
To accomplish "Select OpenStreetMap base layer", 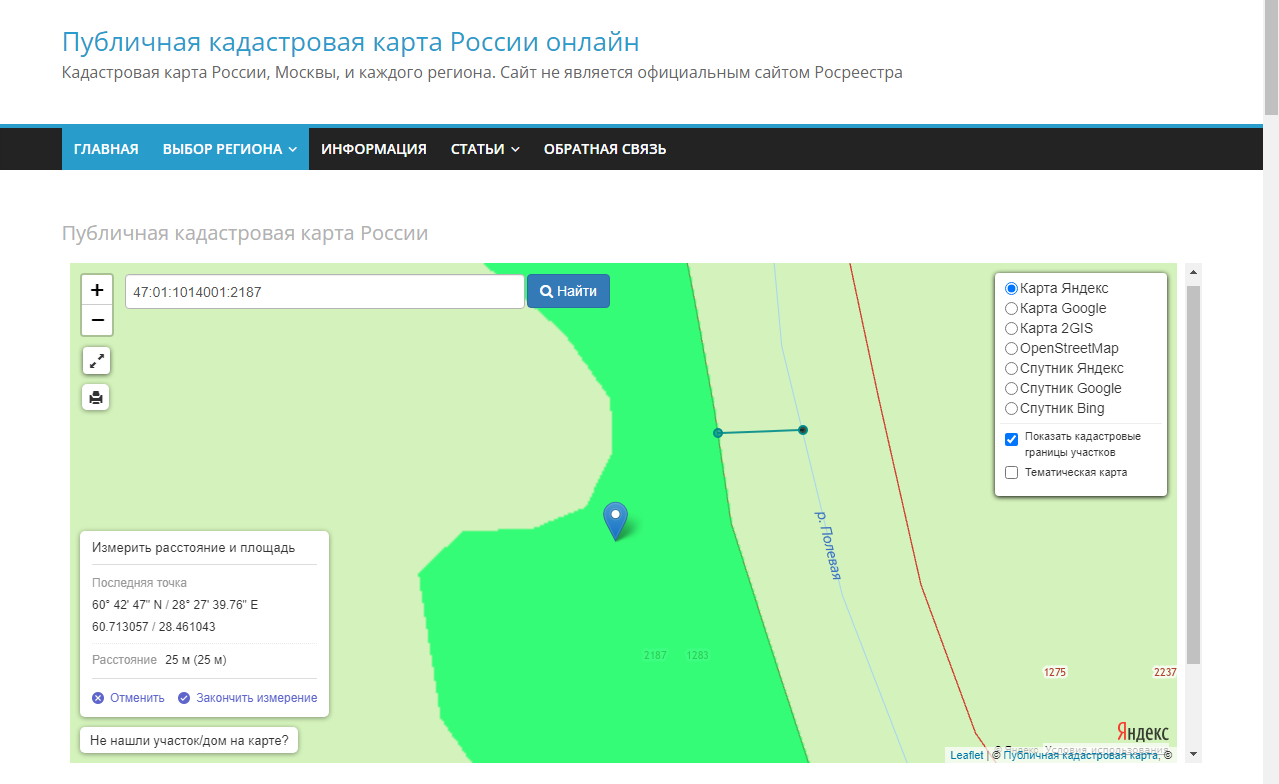I will [x=1011, y=348].
